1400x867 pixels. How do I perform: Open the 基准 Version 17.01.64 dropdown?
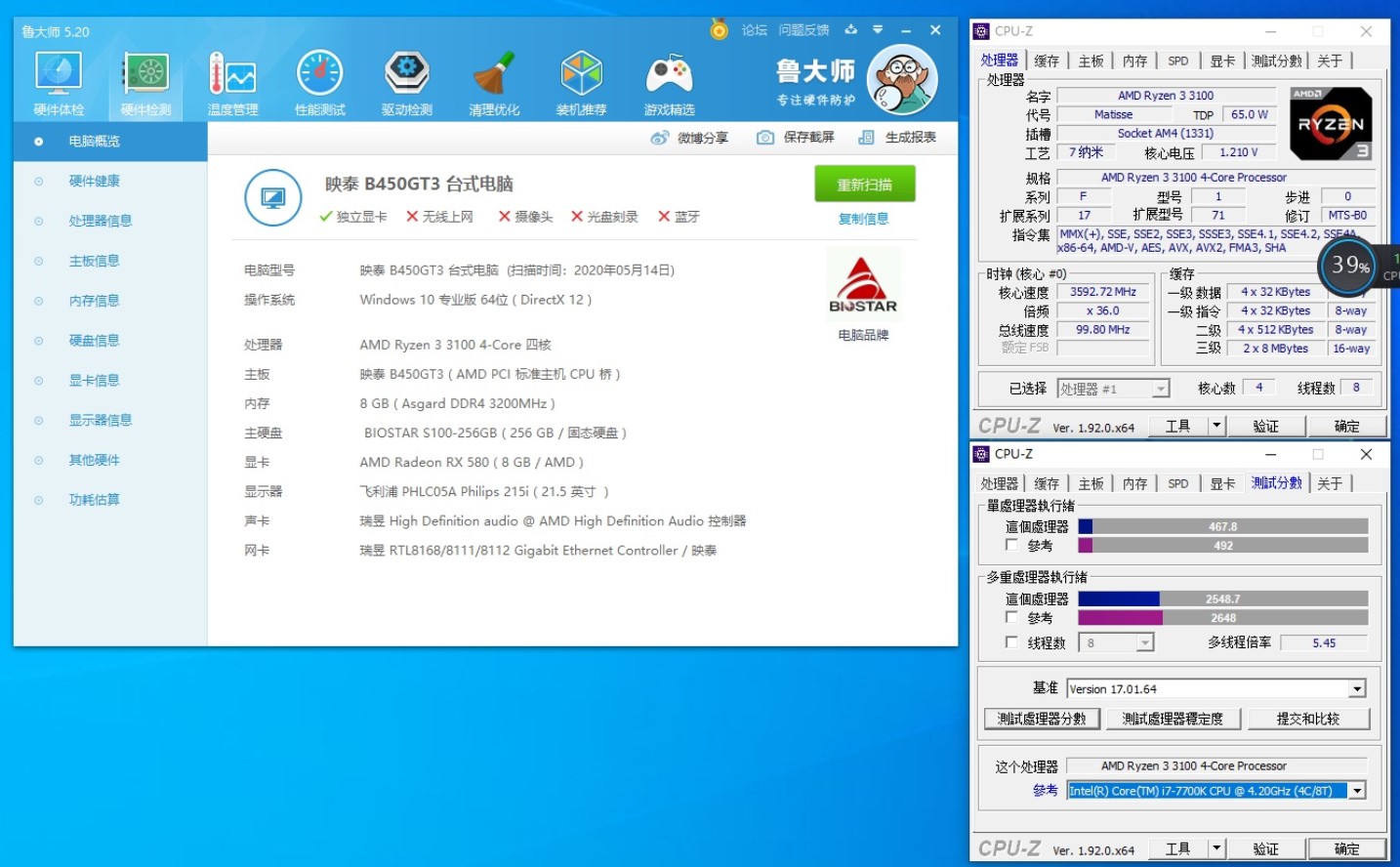click(x=1357, y=689)
